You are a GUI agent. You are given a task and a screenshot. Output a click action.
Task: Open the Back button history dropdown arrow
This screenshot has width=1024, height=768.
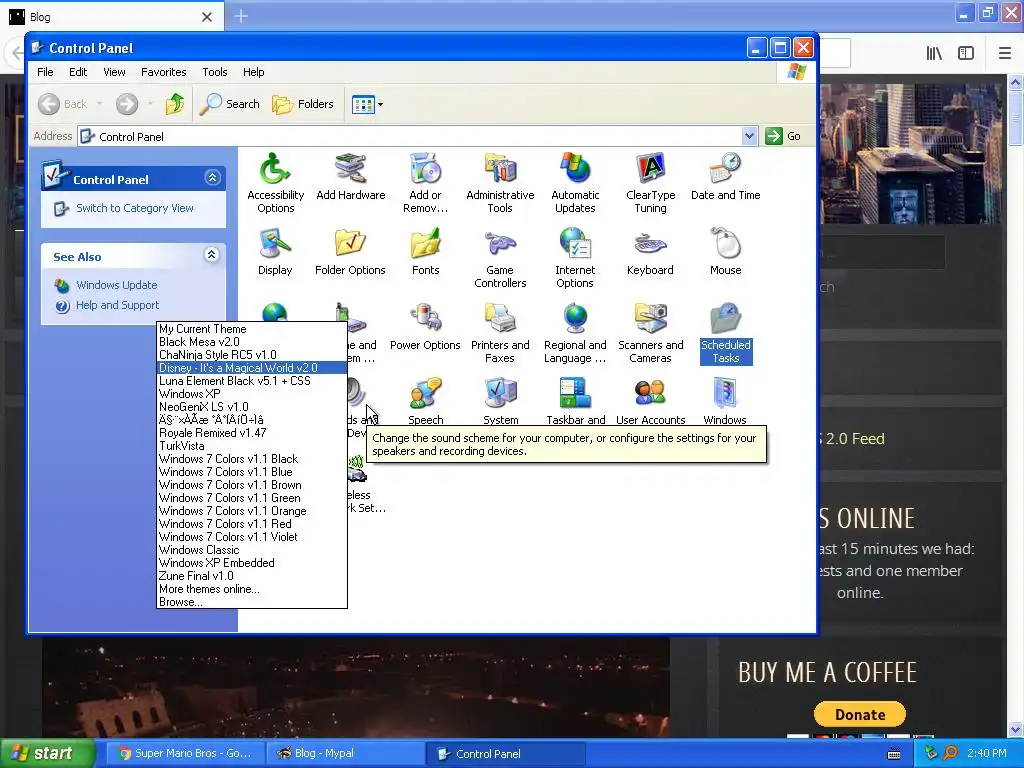click(x=99, y=104)
